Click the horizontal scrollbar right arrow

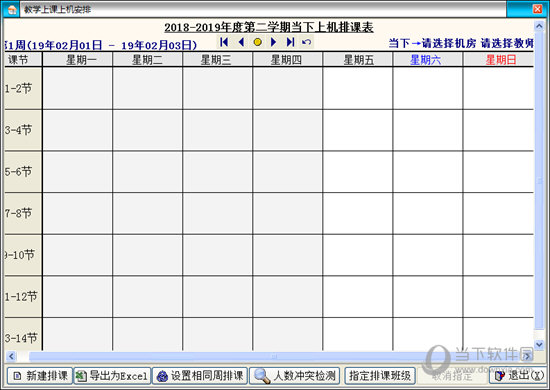click(527, 356)
